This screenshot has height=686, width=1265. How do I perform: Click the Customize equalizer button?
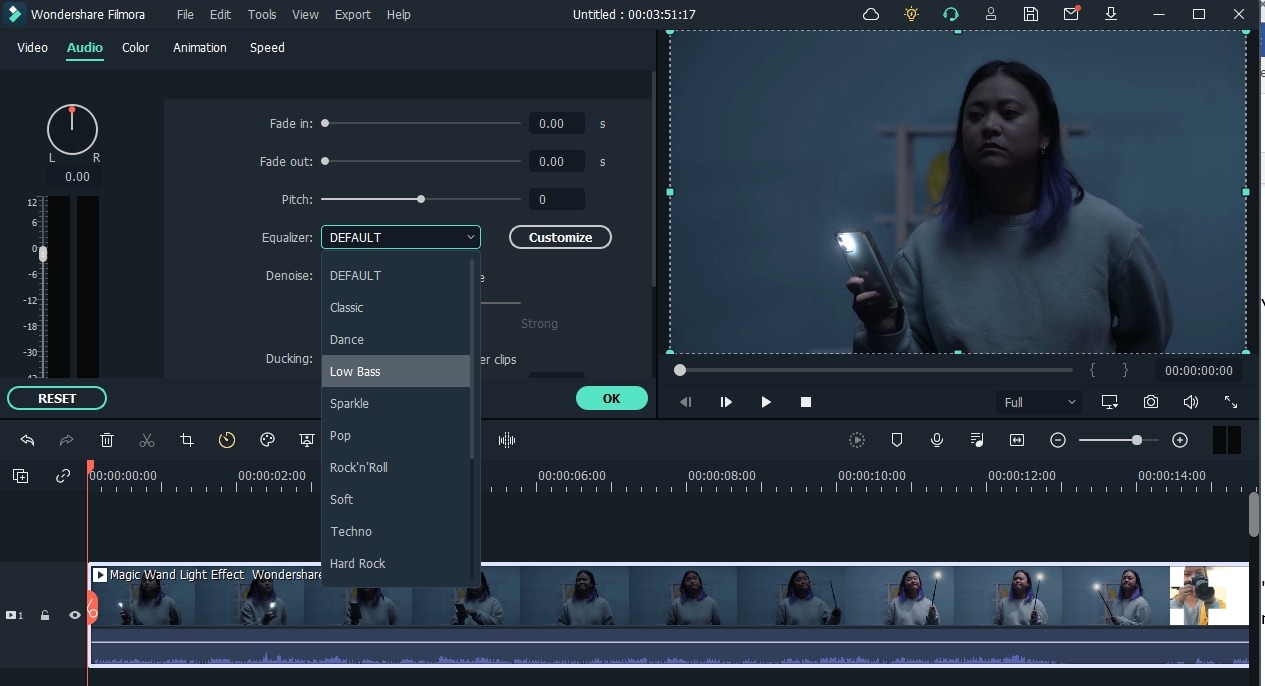[560, 237]
